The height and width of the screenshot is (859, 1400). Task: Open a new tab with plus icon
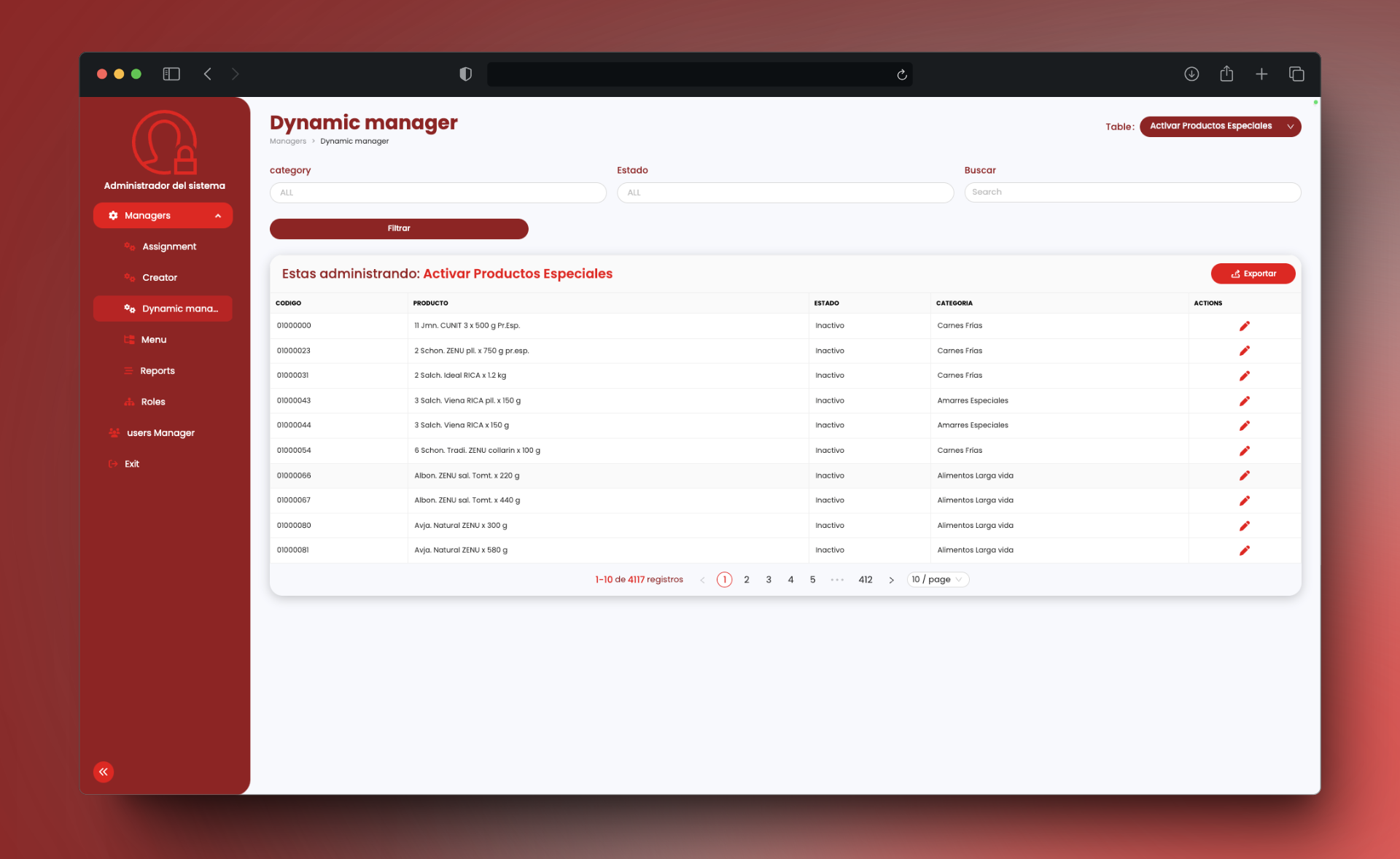coord(1261,74)
